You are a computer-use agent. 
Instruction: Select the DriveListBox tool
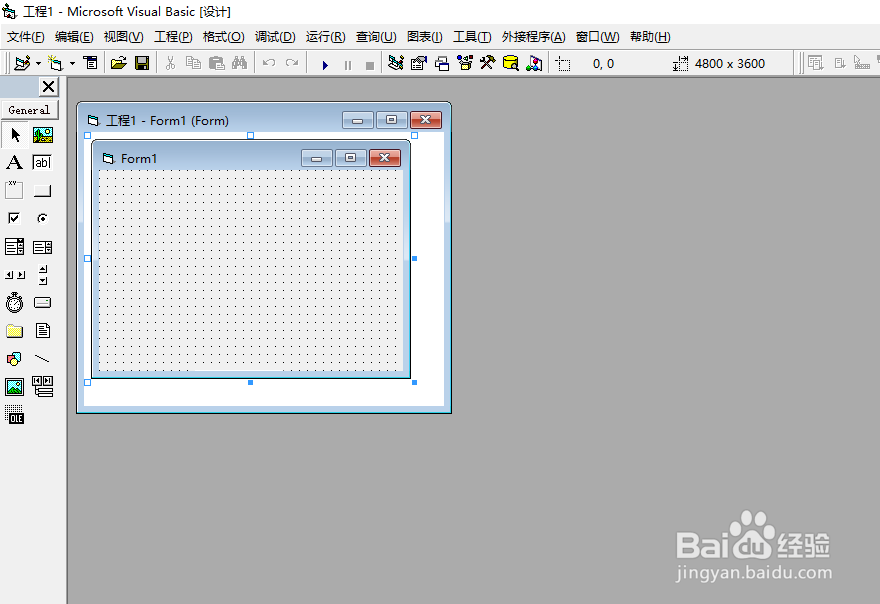(x=43, y=303)
